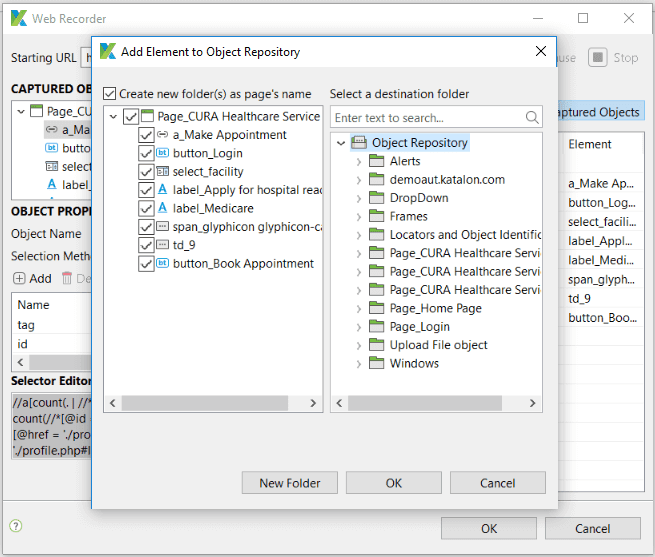Expand the Locators and Object Identification folder

pos(358,235)
